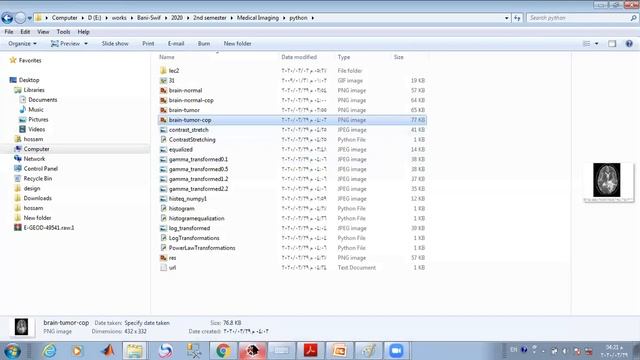Image resolution: width=640 pixels, height=360 pixels.
Task: Open the Tools menu
Action: pyautogui.click(x=63, y=32)
